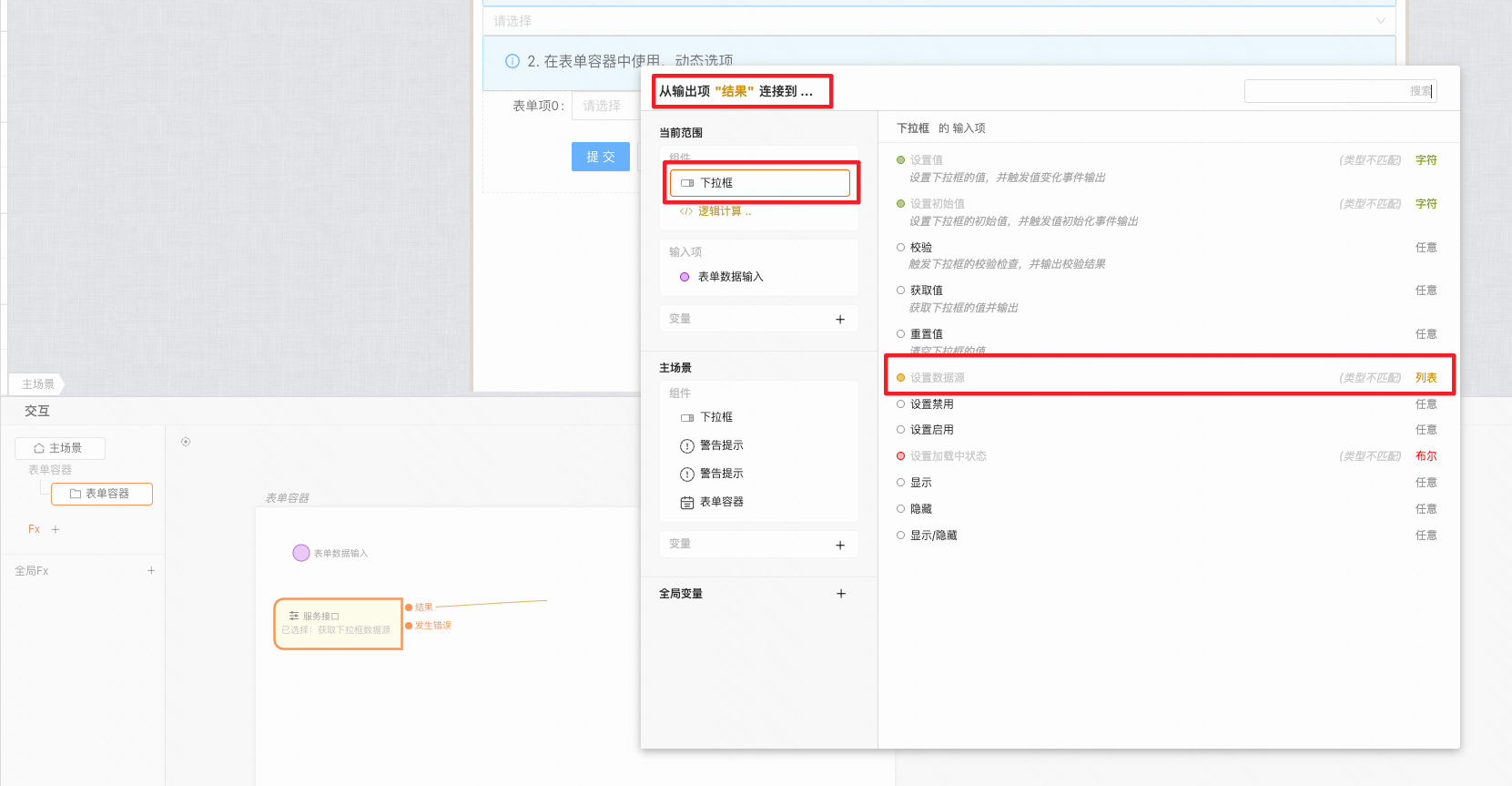Click the 提交 button
The width and height of the screenshot is (1512, 786).
pos(601,157)
